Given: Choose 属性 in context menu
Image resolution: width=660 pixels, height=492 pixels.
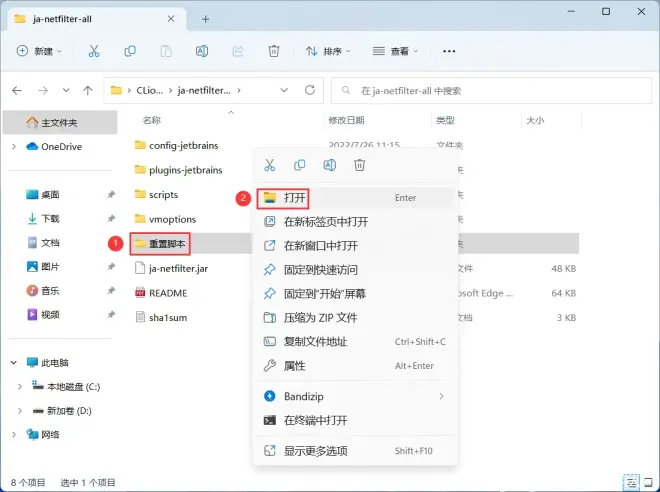Looking at the screenshot, I should point(356,366).
